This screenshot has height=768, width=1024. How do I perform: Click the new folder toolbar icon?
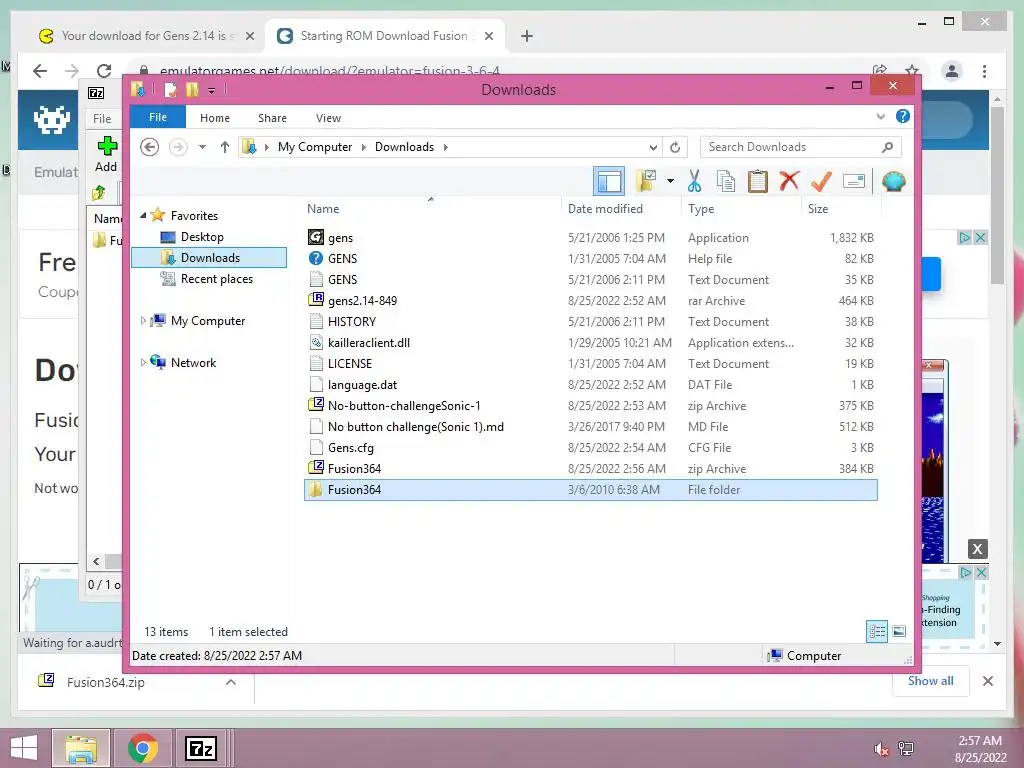[x=646, y=181]
